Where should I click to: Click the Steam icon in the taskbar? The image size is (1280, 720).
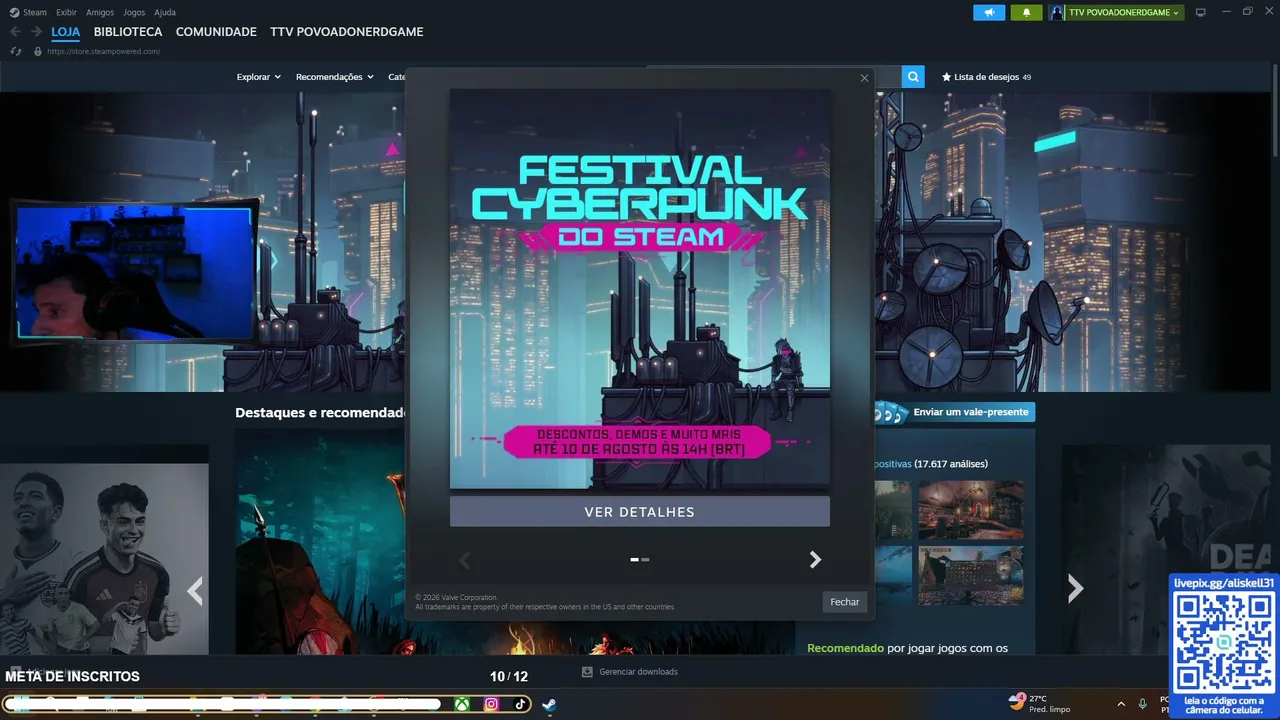(549, 704)
